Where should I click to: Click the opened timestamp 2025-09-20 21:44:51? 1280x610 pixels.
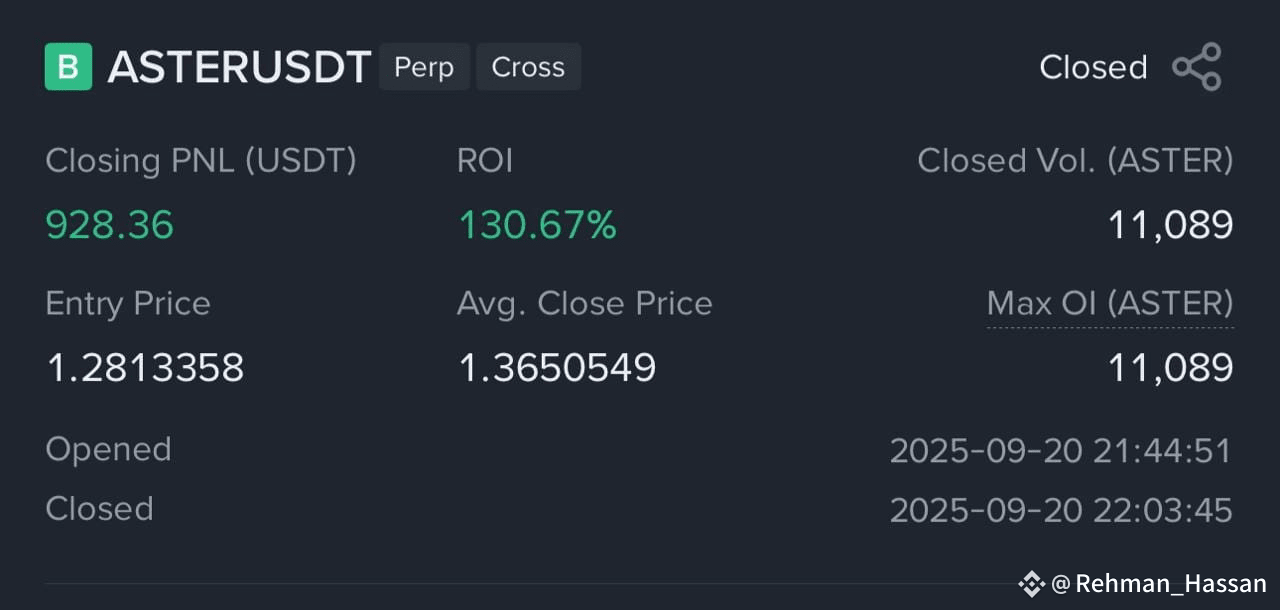click(x=1061, y=451)
